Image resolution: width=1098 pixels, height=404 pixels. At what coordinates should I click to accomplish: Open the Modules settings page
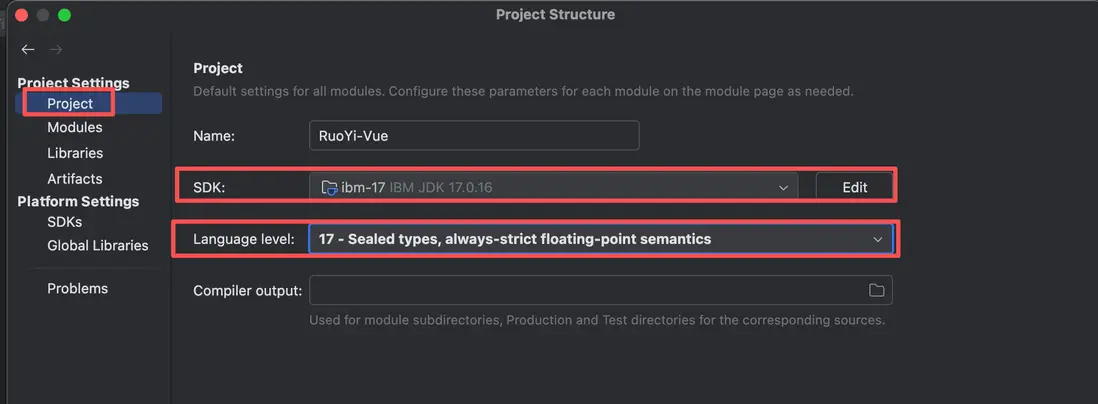[75, 127]
